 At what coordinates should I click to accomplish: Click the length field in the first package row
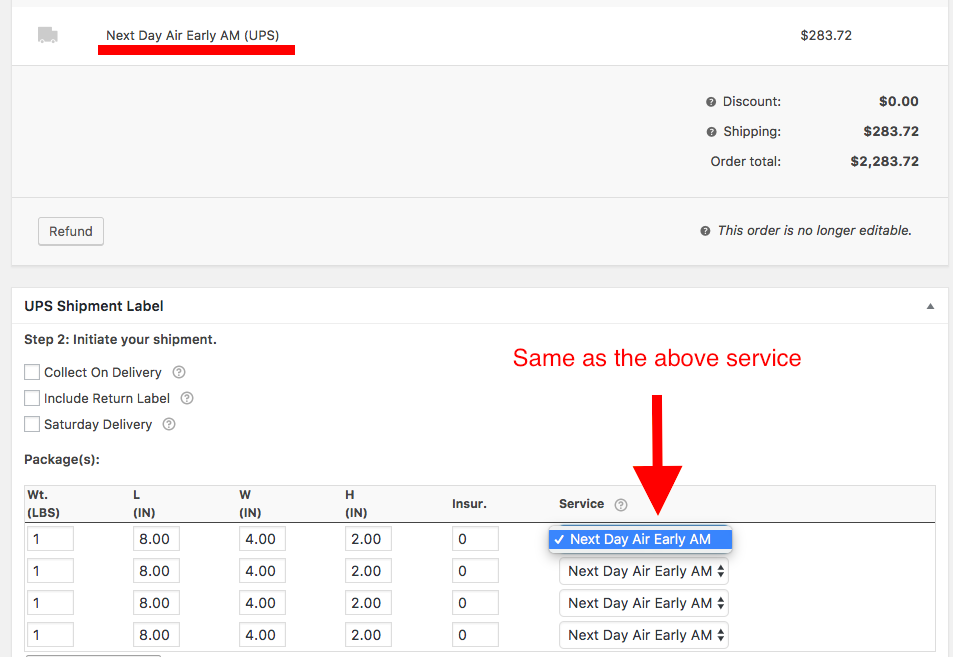pyautogui.click(x=156, y=539)
